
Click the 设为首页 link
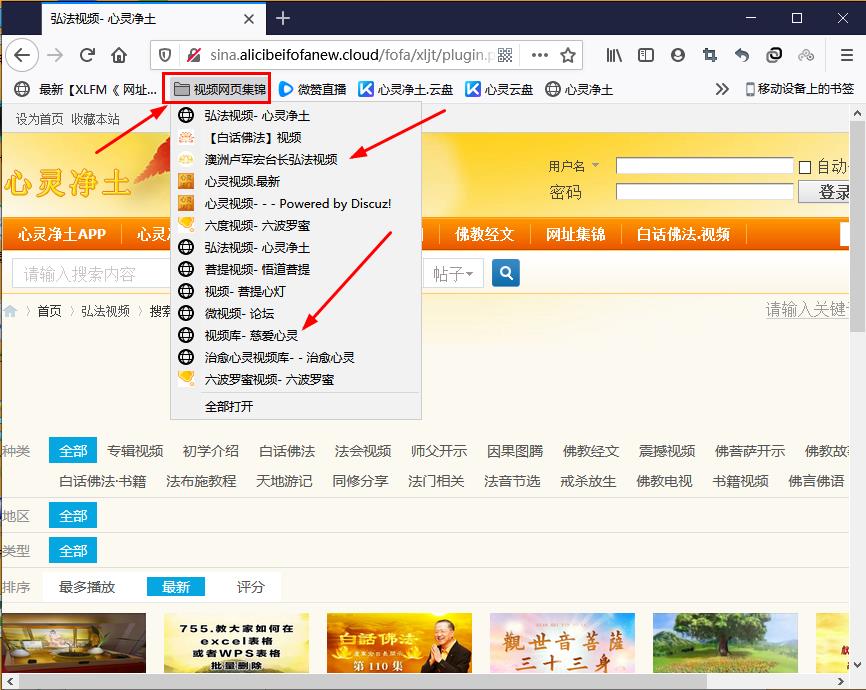pyautogui.click(x=40, y=119)
